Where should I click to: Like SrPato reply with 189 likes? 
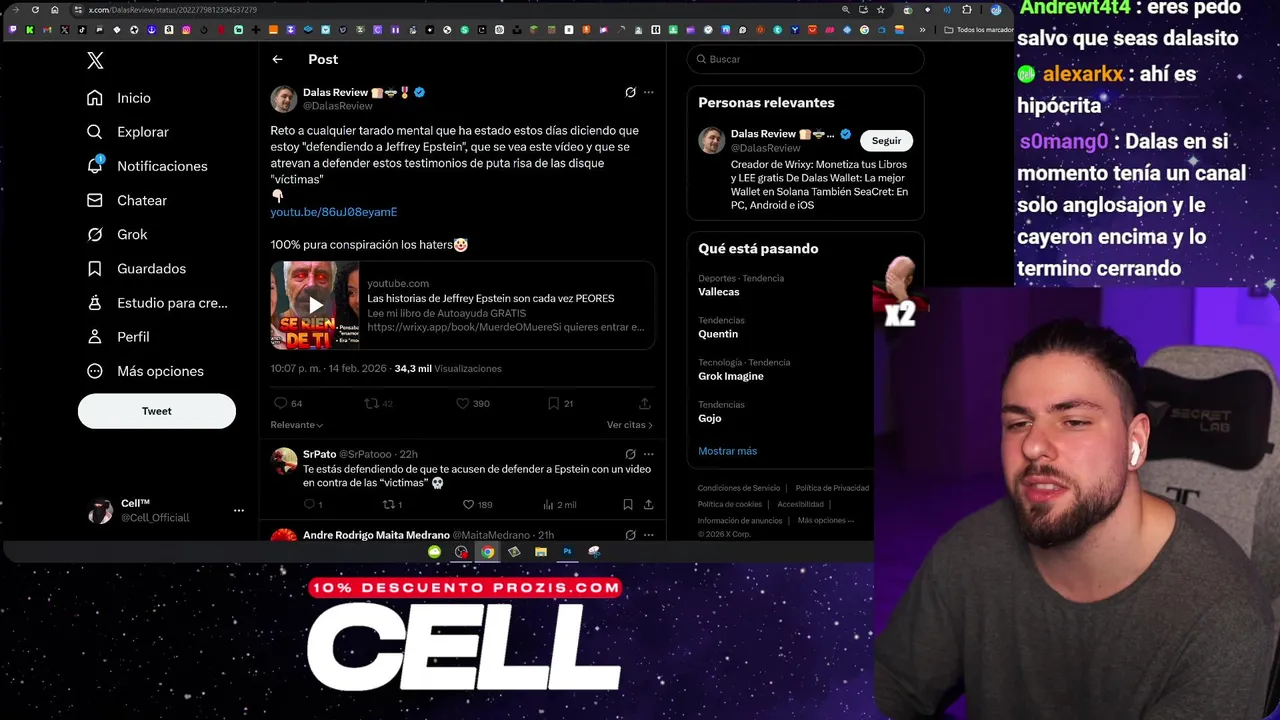click(477, 505)
